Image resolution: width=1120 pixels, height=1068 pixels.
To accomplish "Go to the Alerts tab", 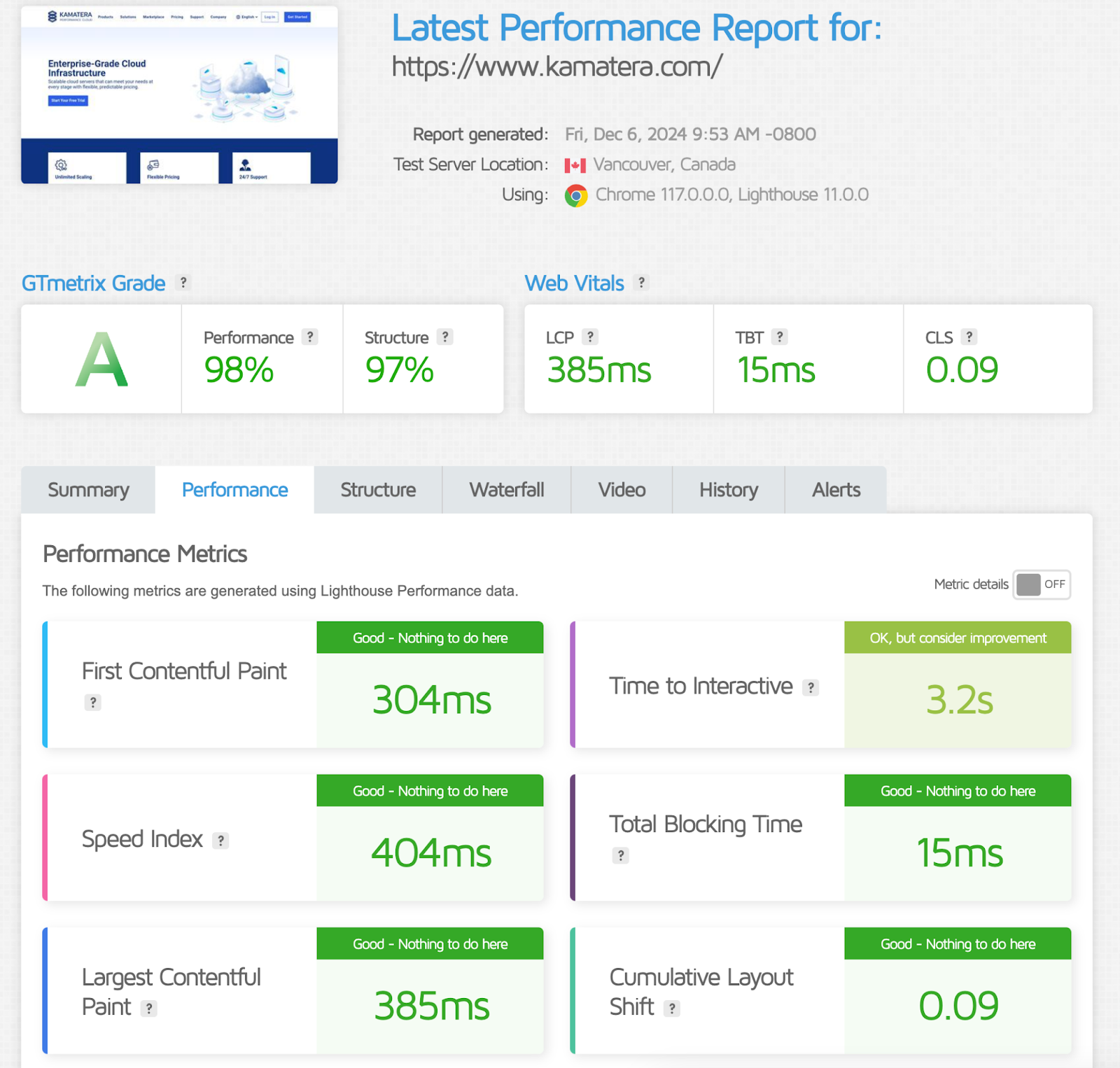I will tap(836, 490).
